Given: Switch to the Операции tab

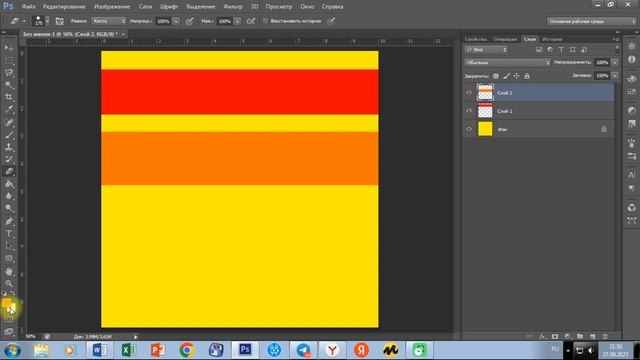Looking at the screenshot, I should [505, 39].
